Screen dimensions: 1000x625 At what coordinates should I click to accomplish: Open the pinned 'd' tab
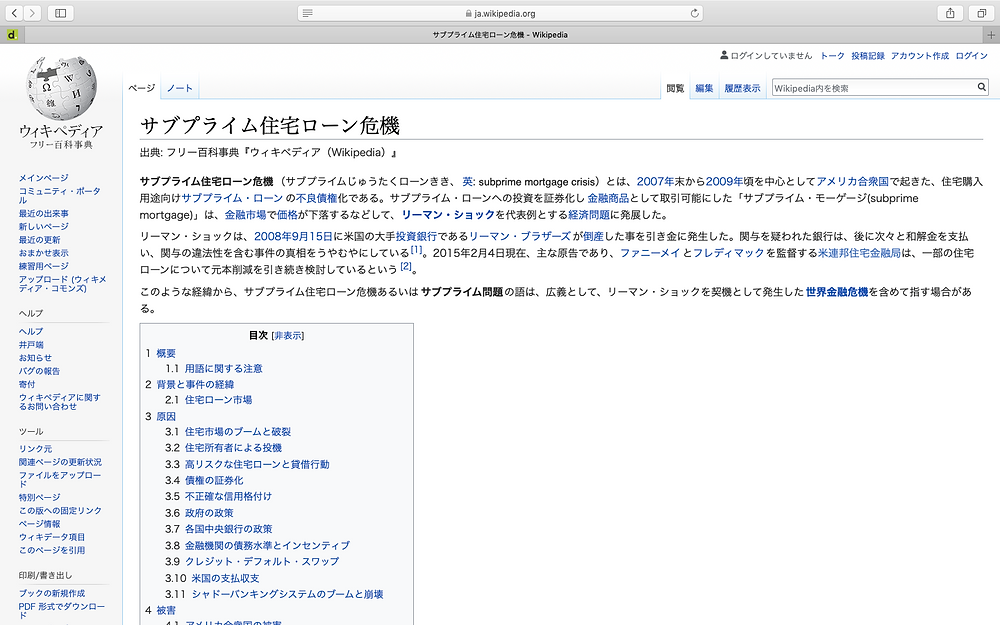[x=12, y=35]
